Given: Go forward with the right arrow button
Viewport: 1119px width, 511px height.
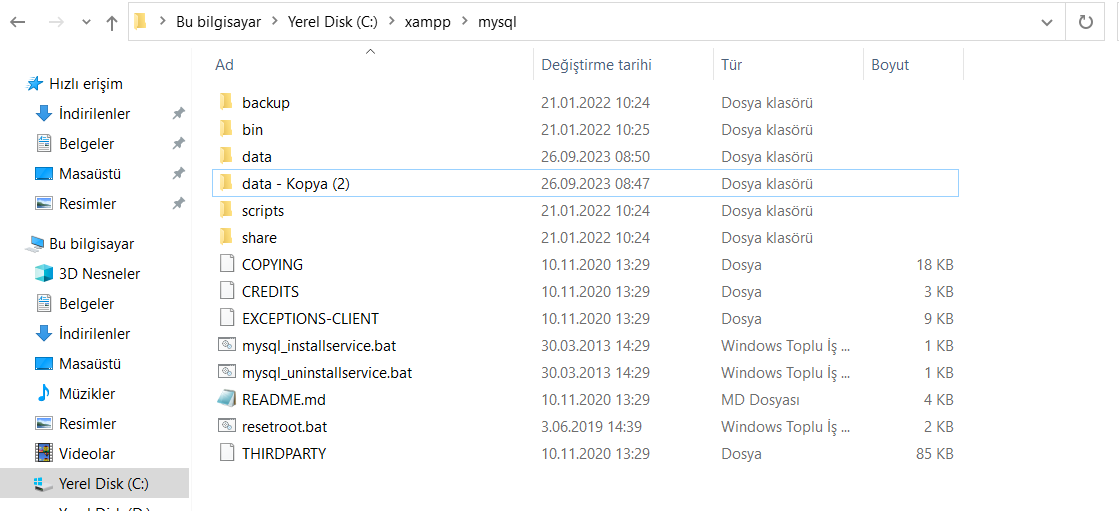Looking at the screenshot, I should 56,22.
